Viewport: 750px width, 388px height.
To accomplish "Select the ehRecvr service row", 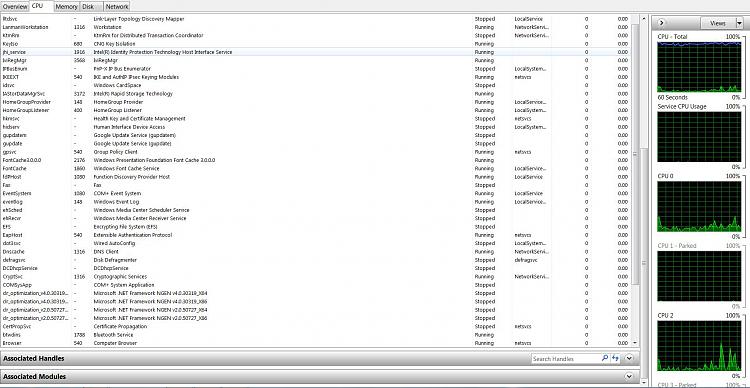I will 316,218.
